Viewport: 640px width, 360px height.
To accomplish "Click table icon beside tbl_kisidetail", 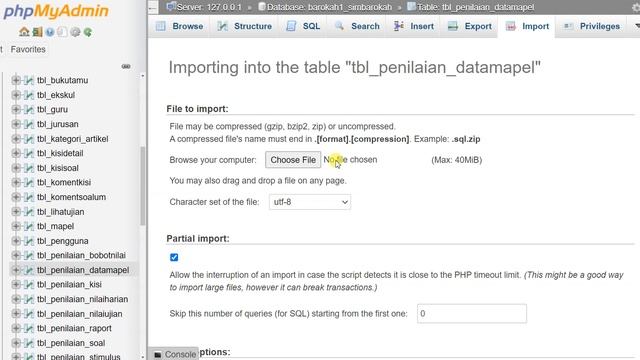I will [x=29, y=153].
